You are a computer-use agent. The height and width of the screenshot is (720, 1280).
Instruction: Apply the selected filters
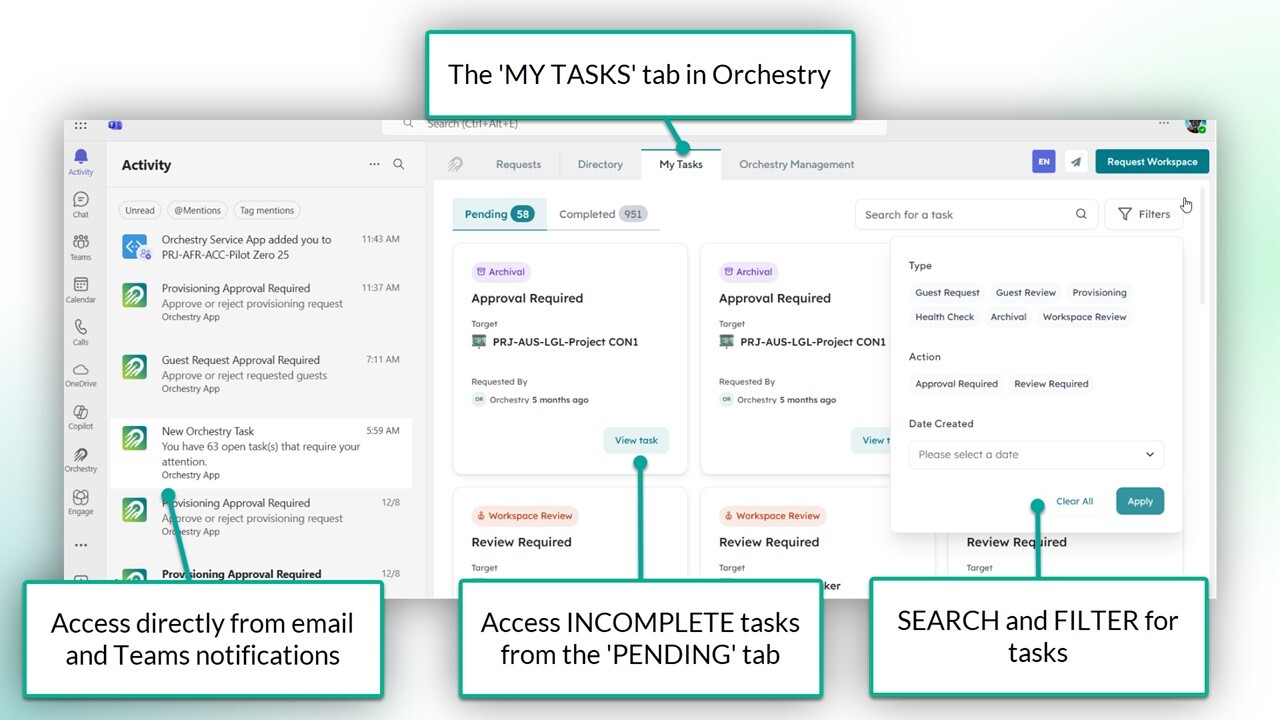pos(1140,502)
